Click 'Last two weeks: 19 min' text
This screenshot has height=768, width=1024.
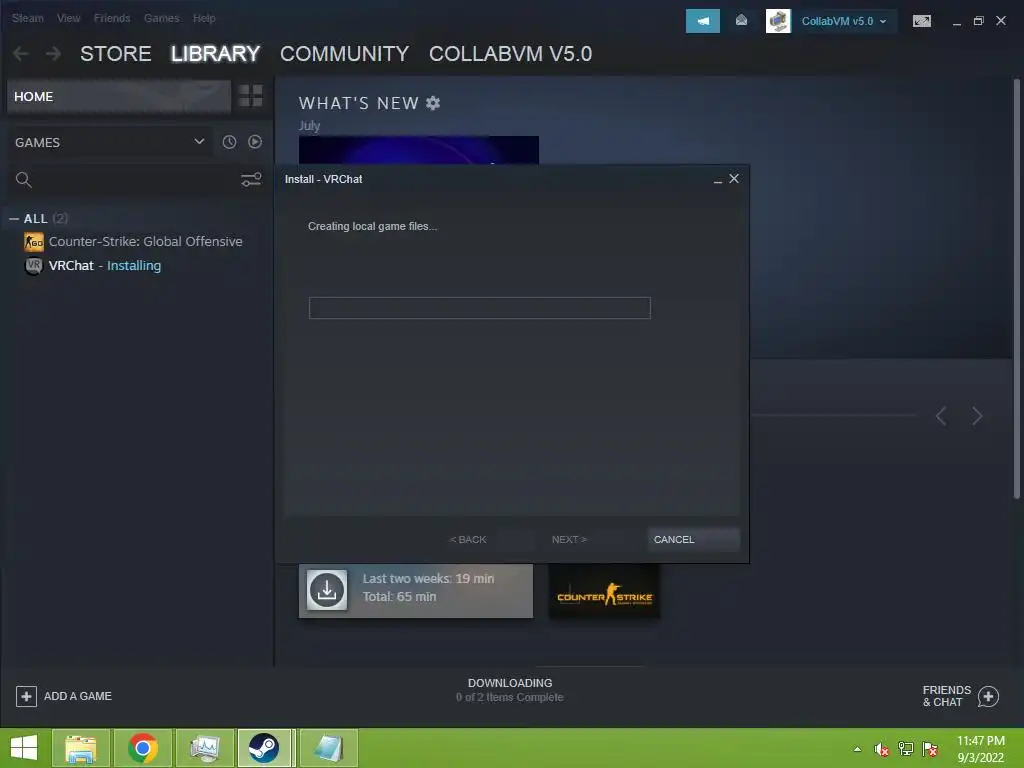(428, 579)
